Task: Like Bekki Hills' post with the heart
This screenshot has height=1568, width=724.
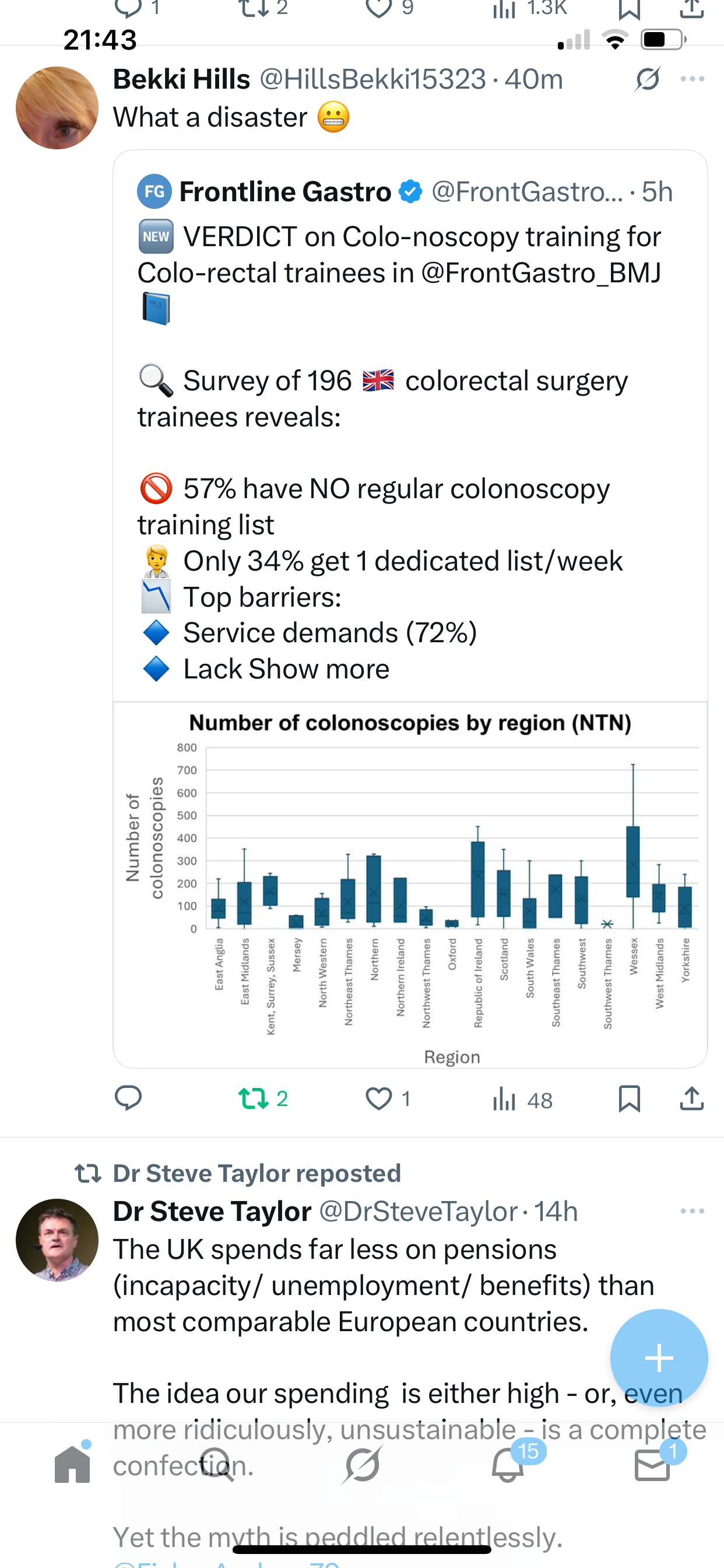Action: pyautogui.click(x=379, y=1098)
